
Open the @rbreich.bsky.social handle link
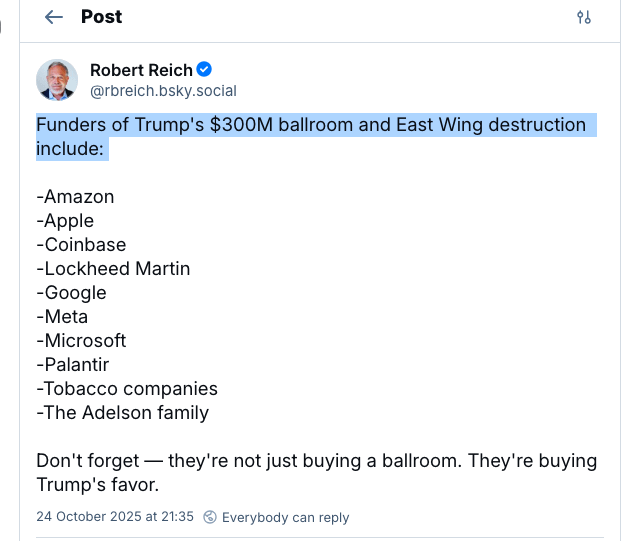163,91
